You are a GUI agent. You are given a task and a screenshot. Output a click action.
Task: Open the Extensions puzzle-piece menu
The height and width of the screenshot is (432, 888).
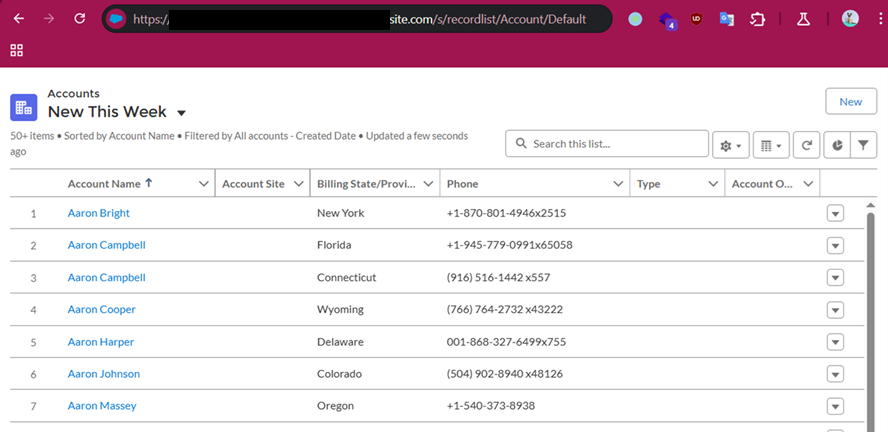[x=757, y=19]
